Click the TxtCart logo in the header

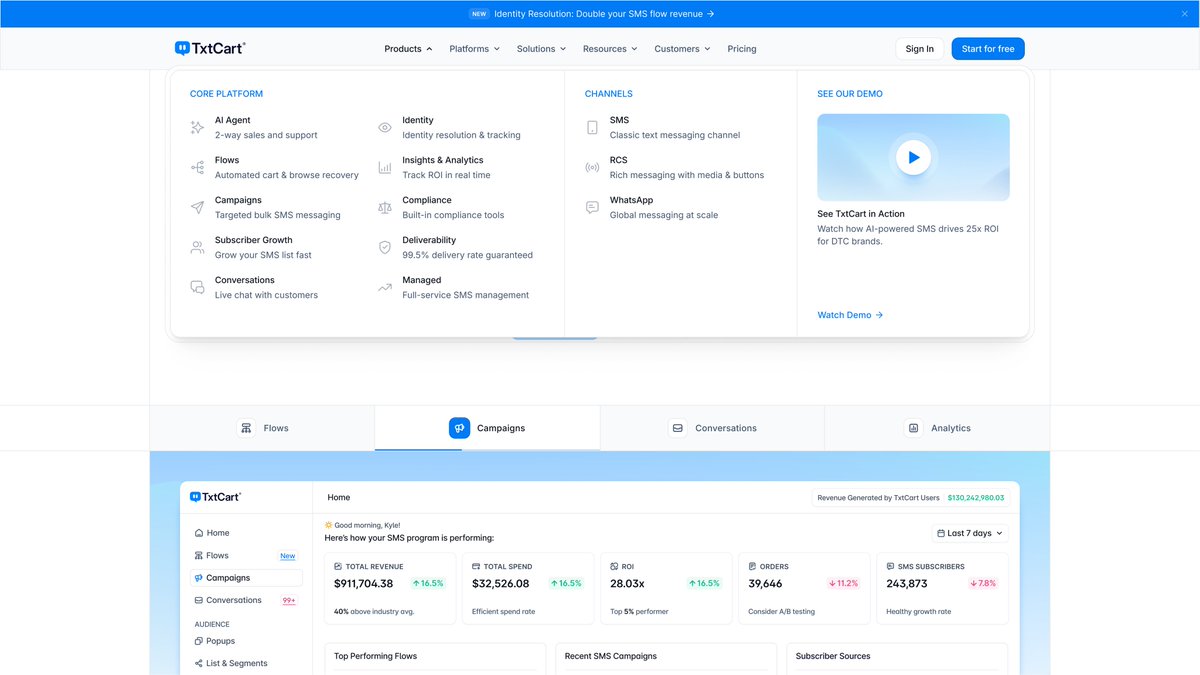point(210,48)
